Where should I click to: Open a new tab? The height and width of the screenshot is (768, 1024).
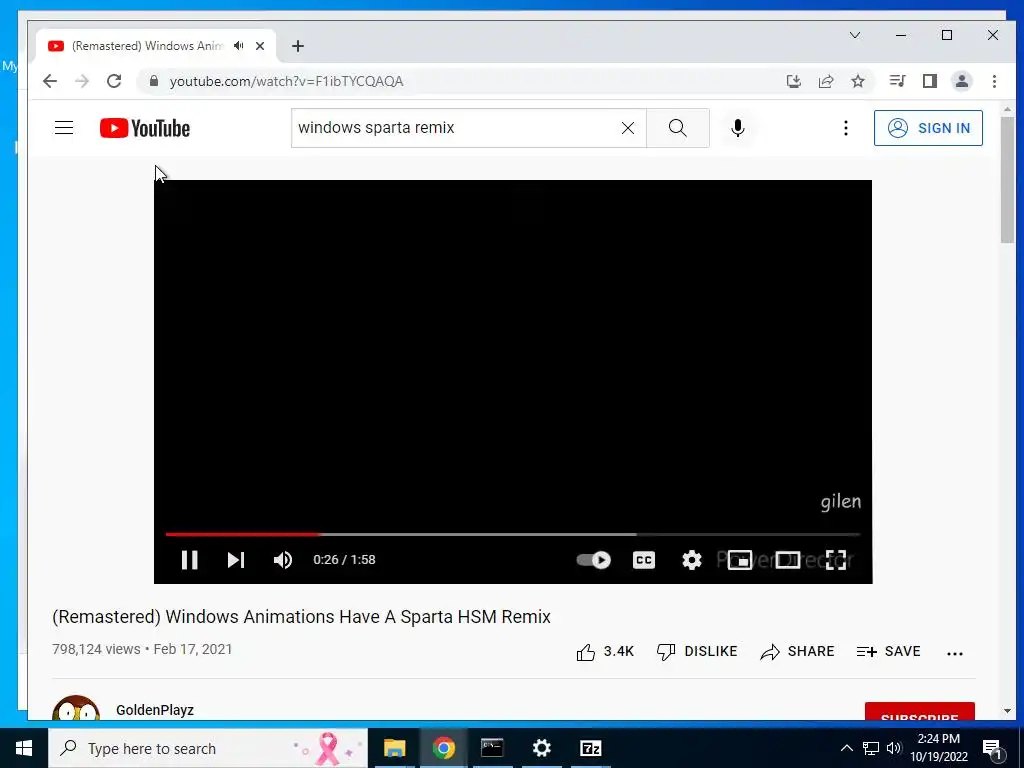[298, 46]
